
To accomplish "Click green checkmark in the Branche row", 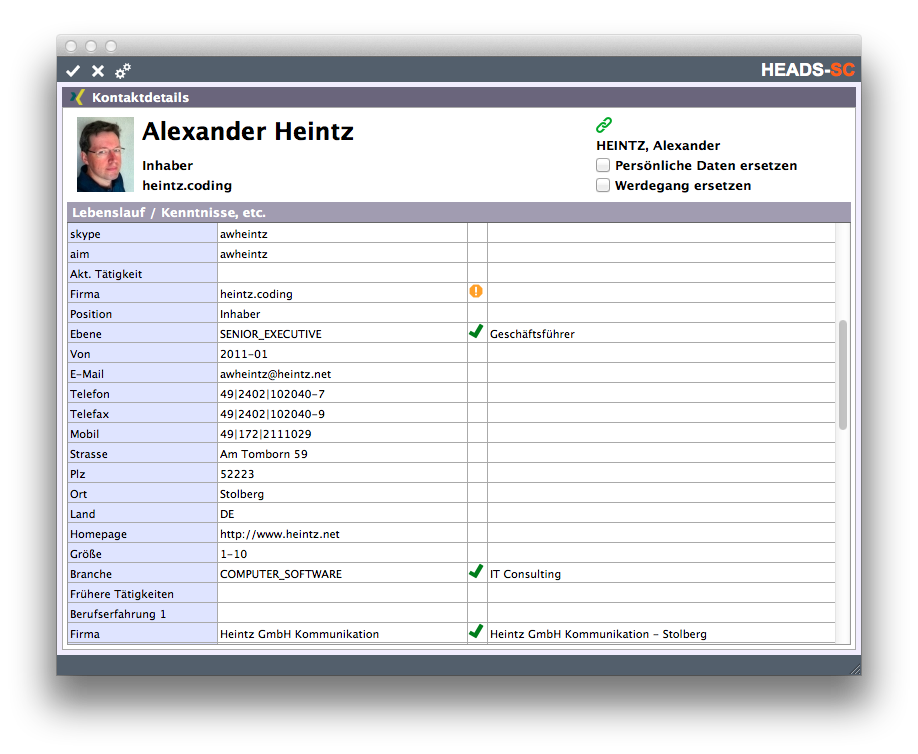I will pyautogui.click(x=476, y=571).
